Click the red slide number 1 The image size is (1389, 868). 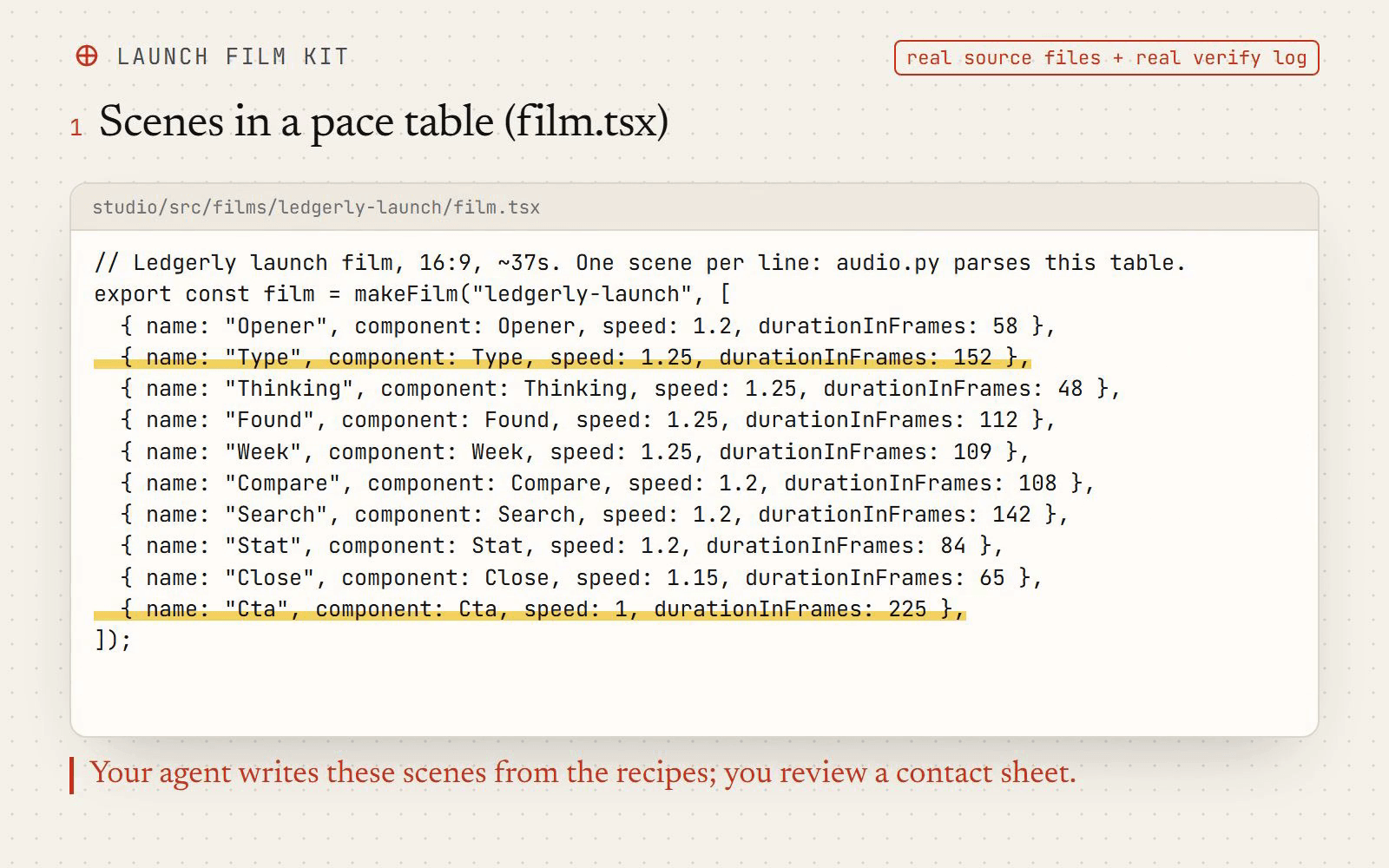[76, 128]
